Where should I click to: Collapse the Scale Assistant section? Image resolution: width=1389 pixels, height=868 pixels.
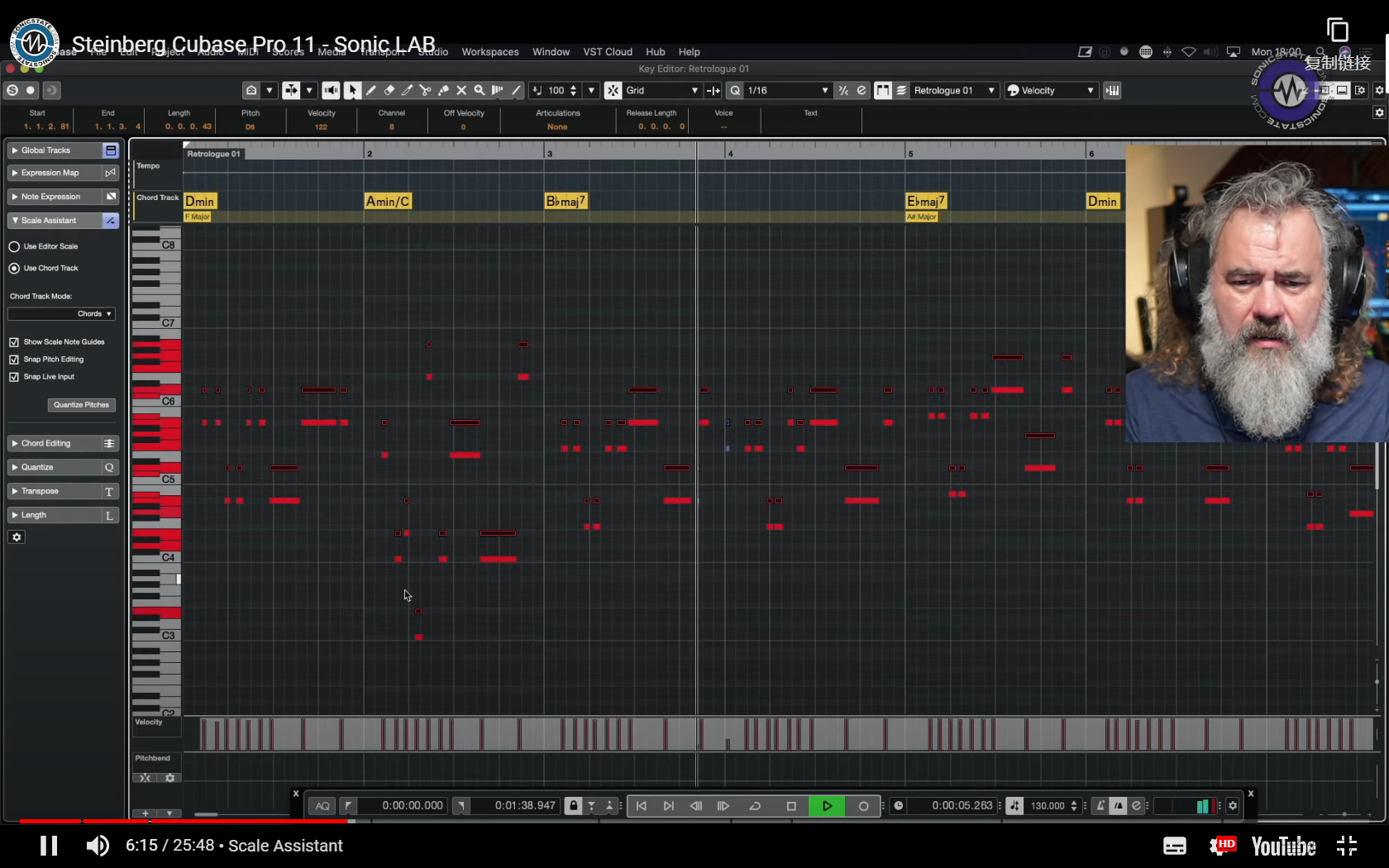click(x=55, y=221)
